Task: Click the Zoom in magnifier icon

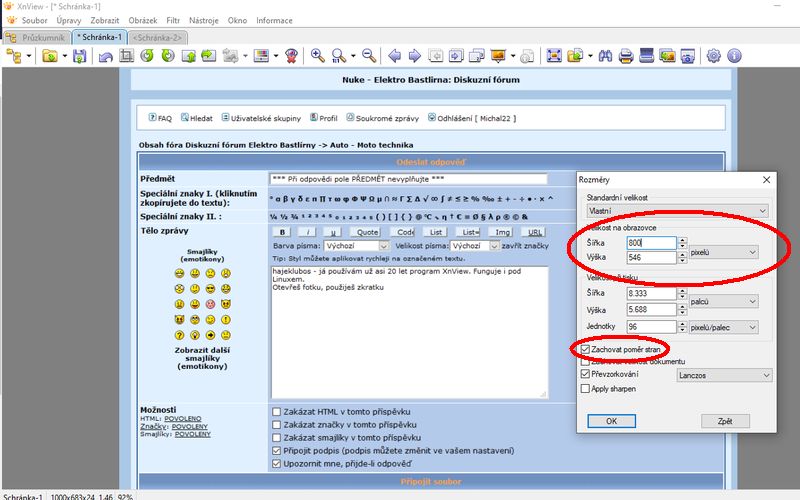Action: 318,56
